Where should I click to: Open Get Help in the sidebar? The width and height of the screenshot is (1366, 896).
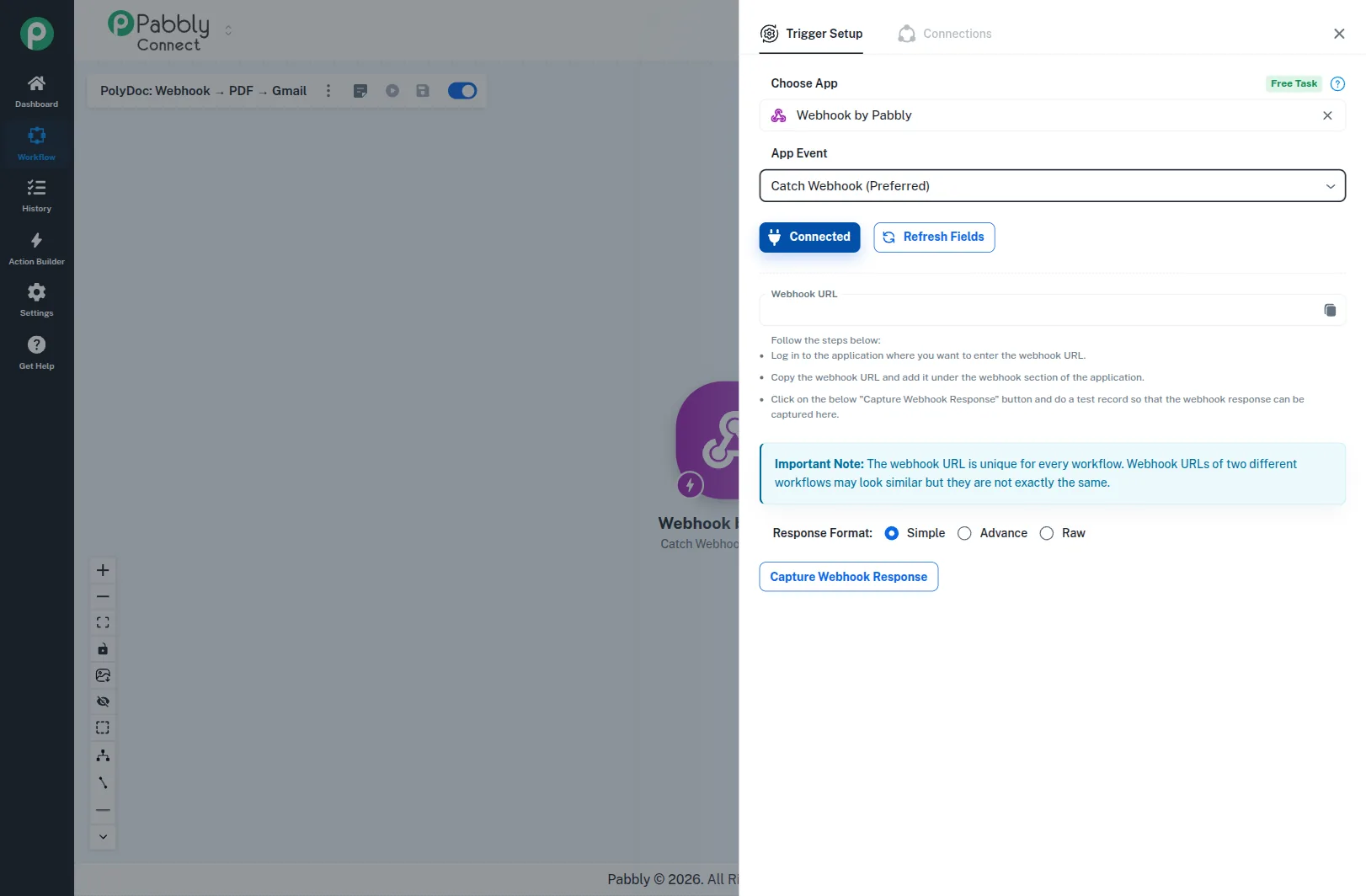36,353
